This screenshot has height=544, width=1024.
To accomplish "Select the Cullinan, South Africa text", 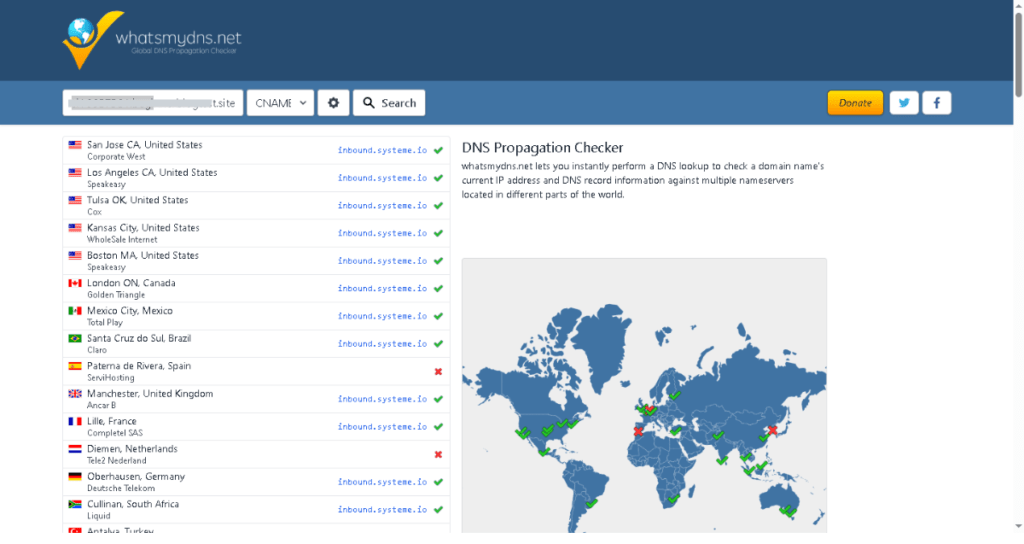I will [x=133, y=504].
